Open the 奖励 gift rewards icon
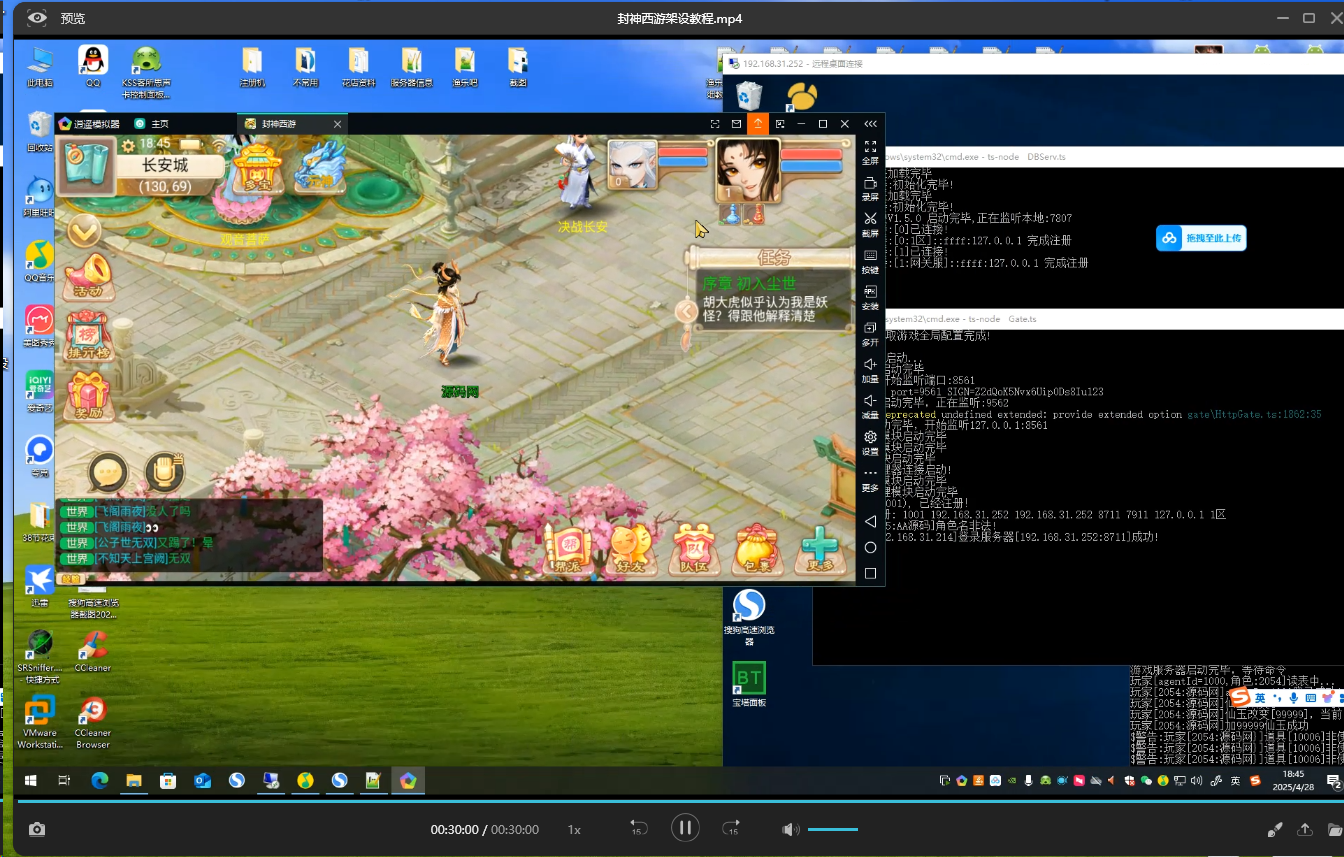1344x857 pixels. point(88,395)
